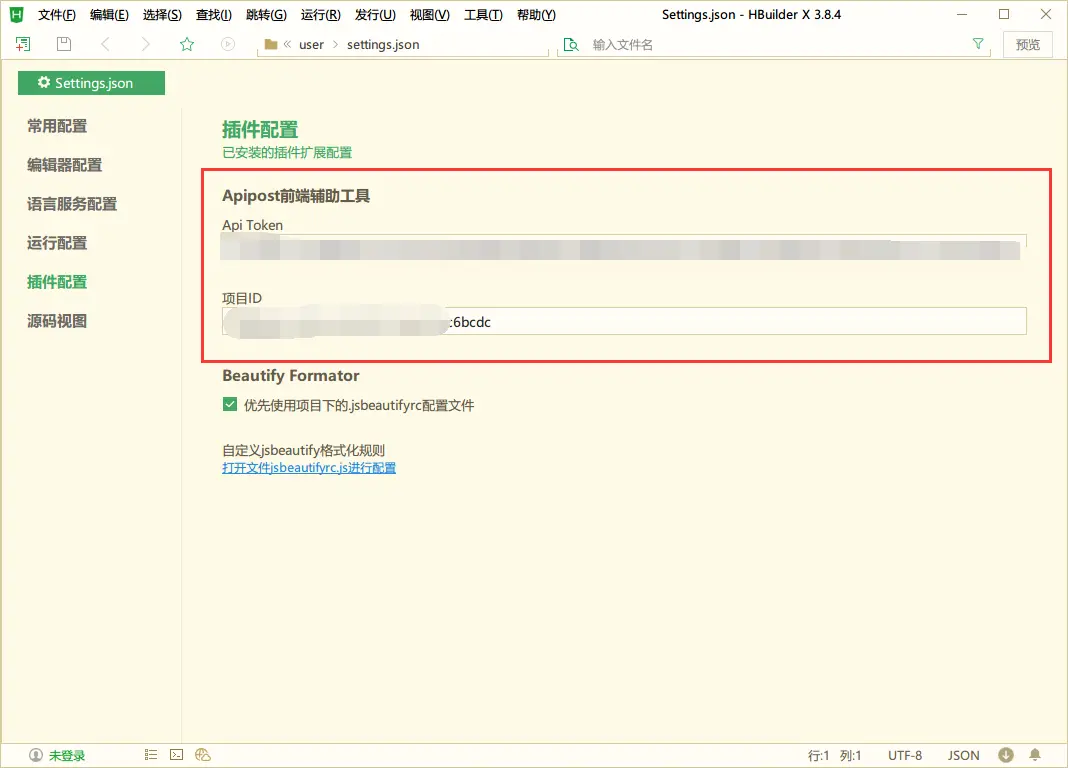Open the 选择(S) menu

pos(162,15)
